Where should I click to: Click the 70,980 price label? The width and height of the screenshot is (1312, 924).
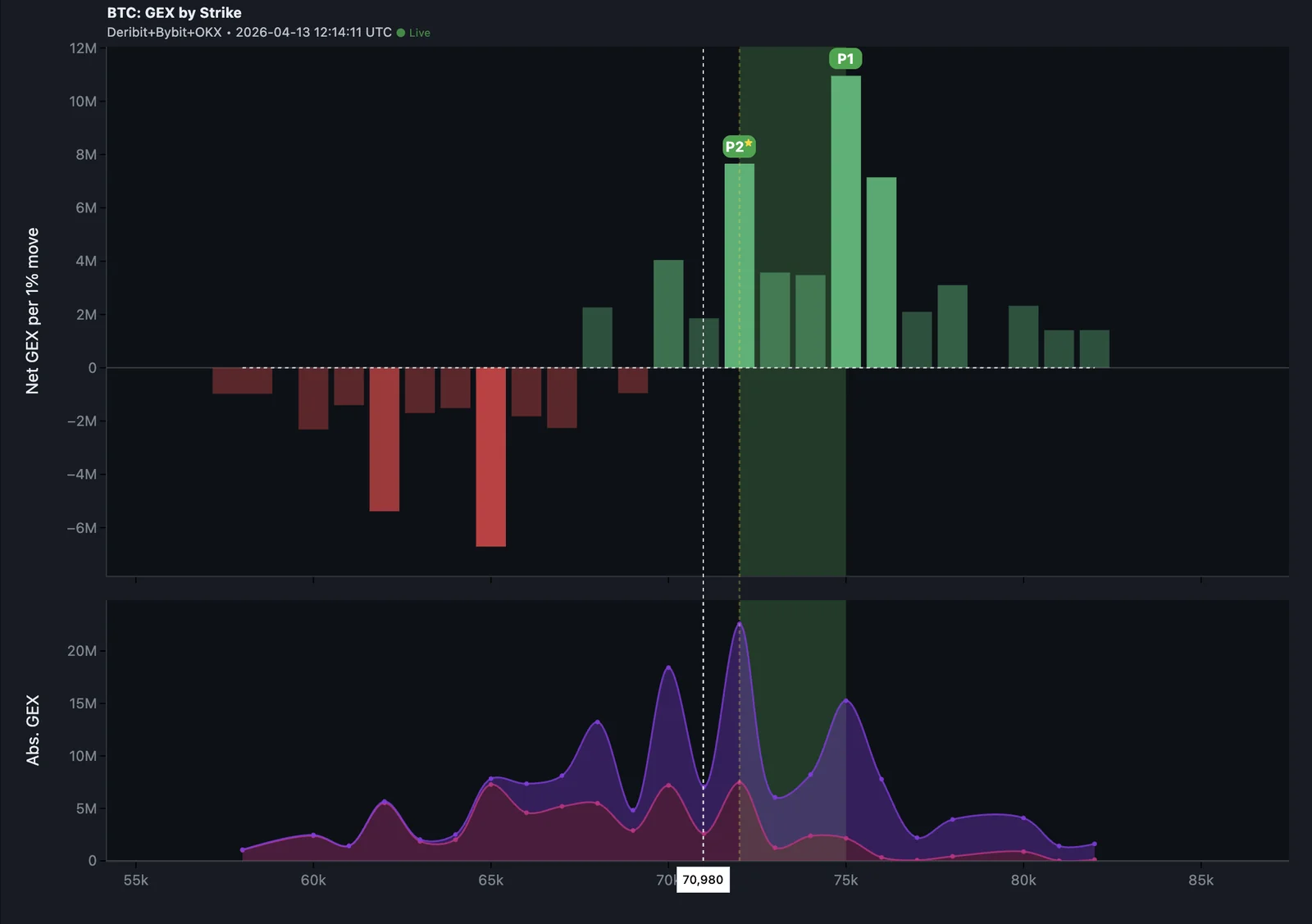coord(704,879)
